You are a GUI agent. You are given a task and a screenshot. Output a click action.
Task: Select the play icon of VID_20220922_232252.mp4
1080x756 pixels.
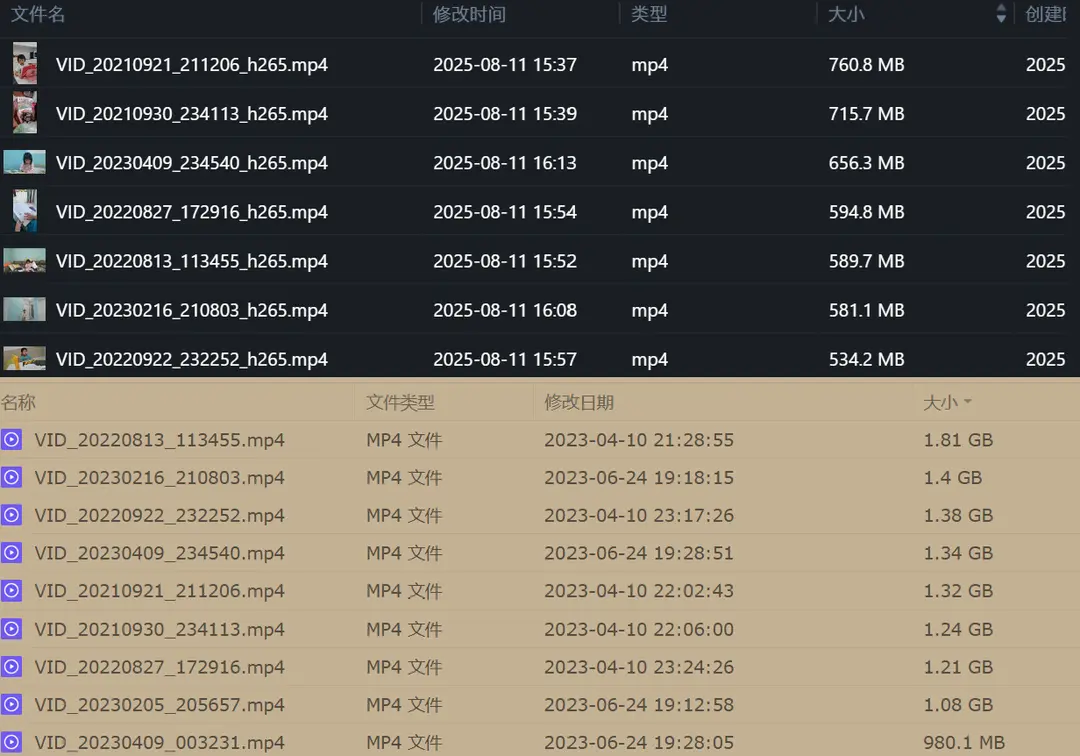click(11, 516)
